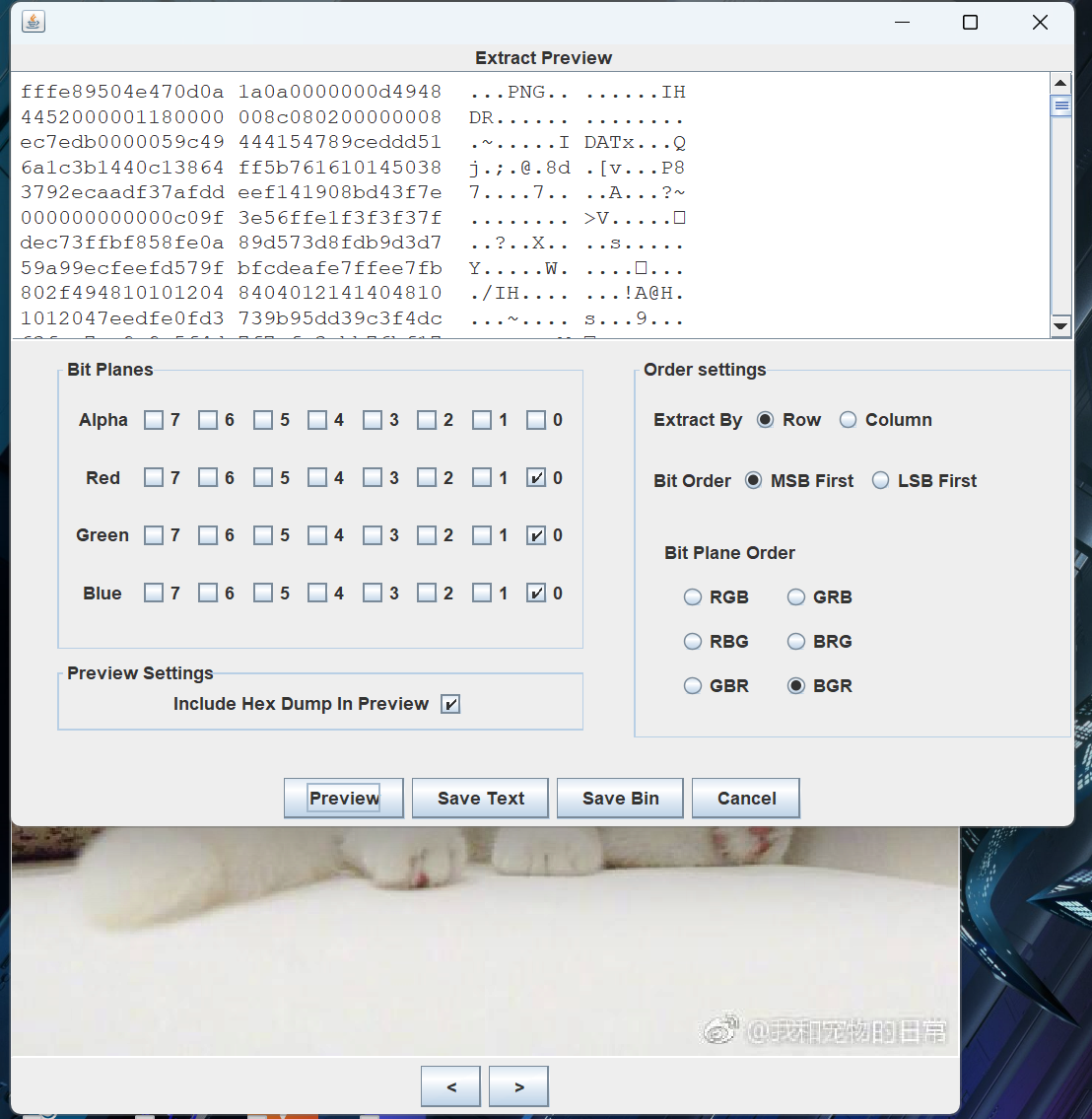Select Extract By Column option
Image resolution: width=1092 pixels, height=1119 pixels.
848,420
